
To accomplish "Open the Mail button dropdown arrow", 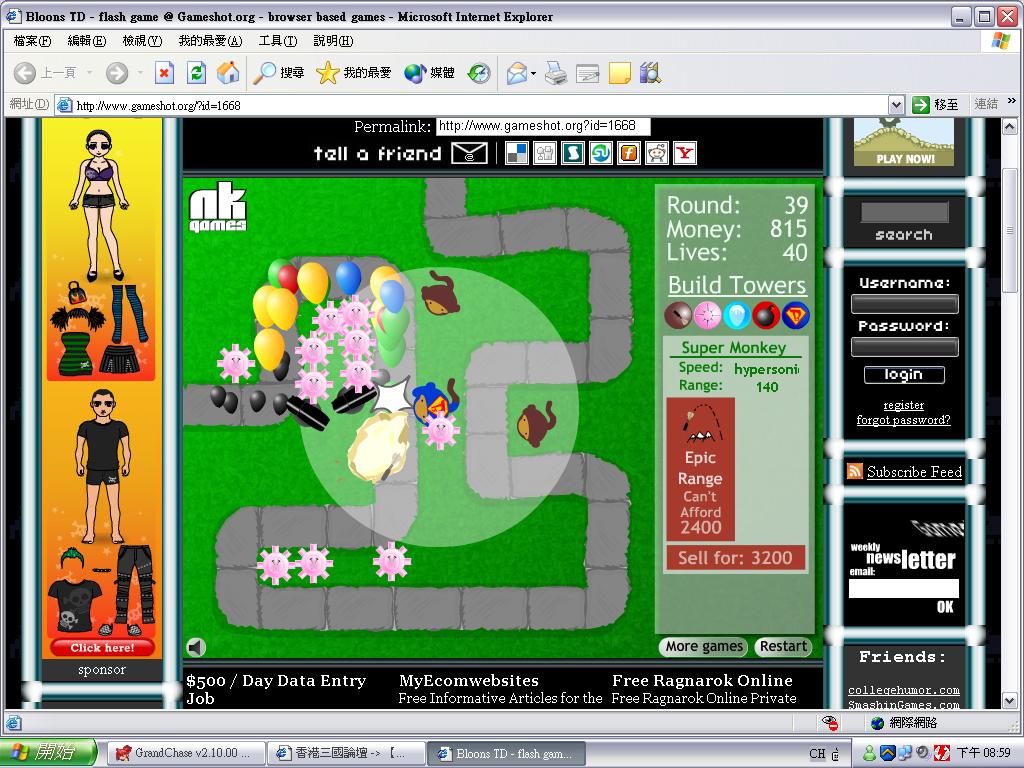I will pos(534,72).
